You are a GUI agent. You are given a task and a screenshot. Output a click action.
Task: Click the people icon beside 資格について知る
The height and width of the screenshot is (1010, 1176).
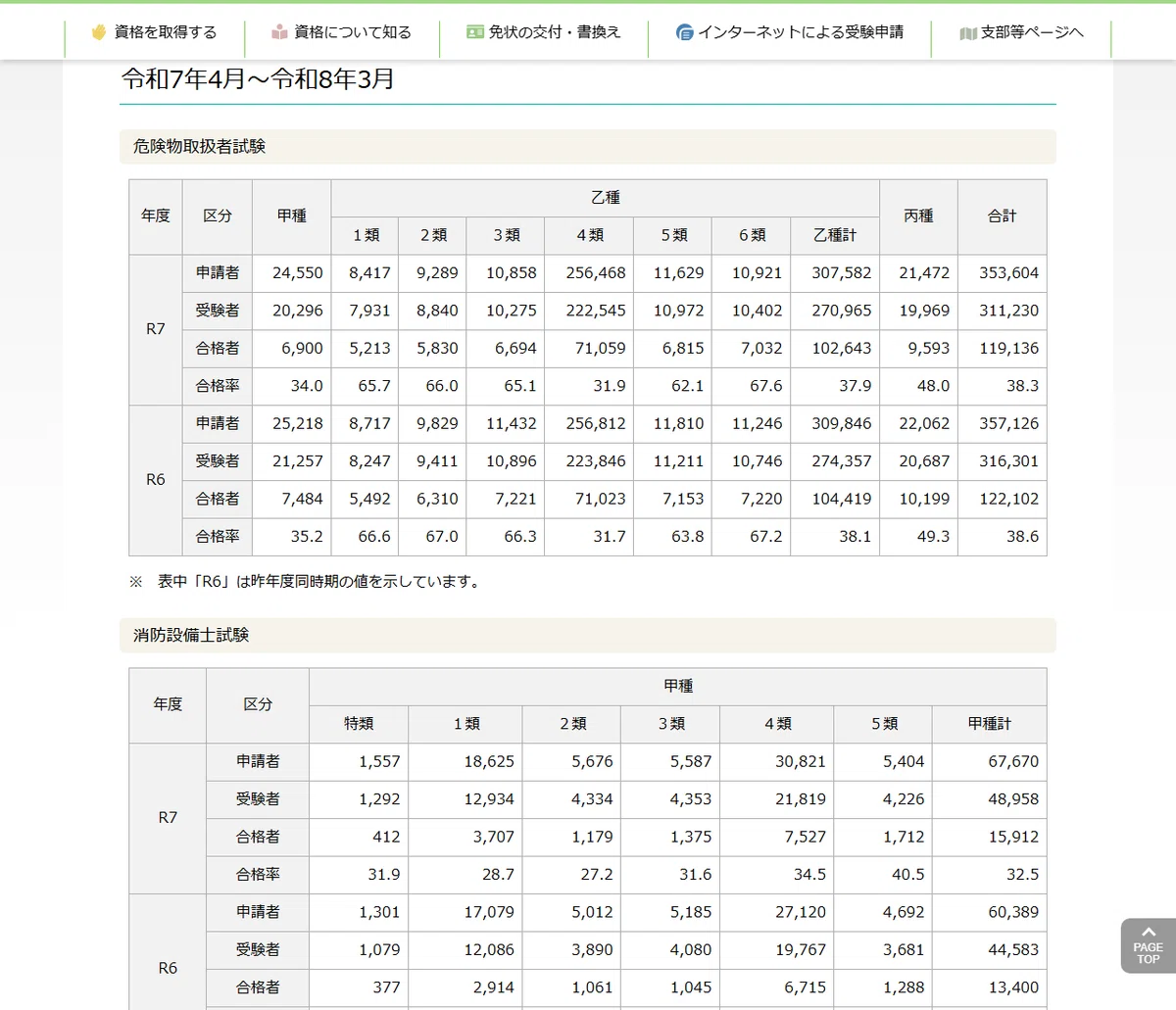(x=279, y=32)
